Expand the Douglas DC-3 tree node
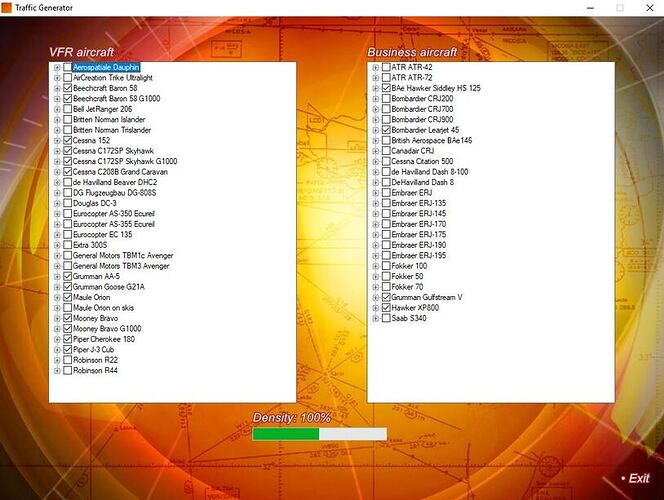Screen dimensions: 664x500 click(57, 203)
